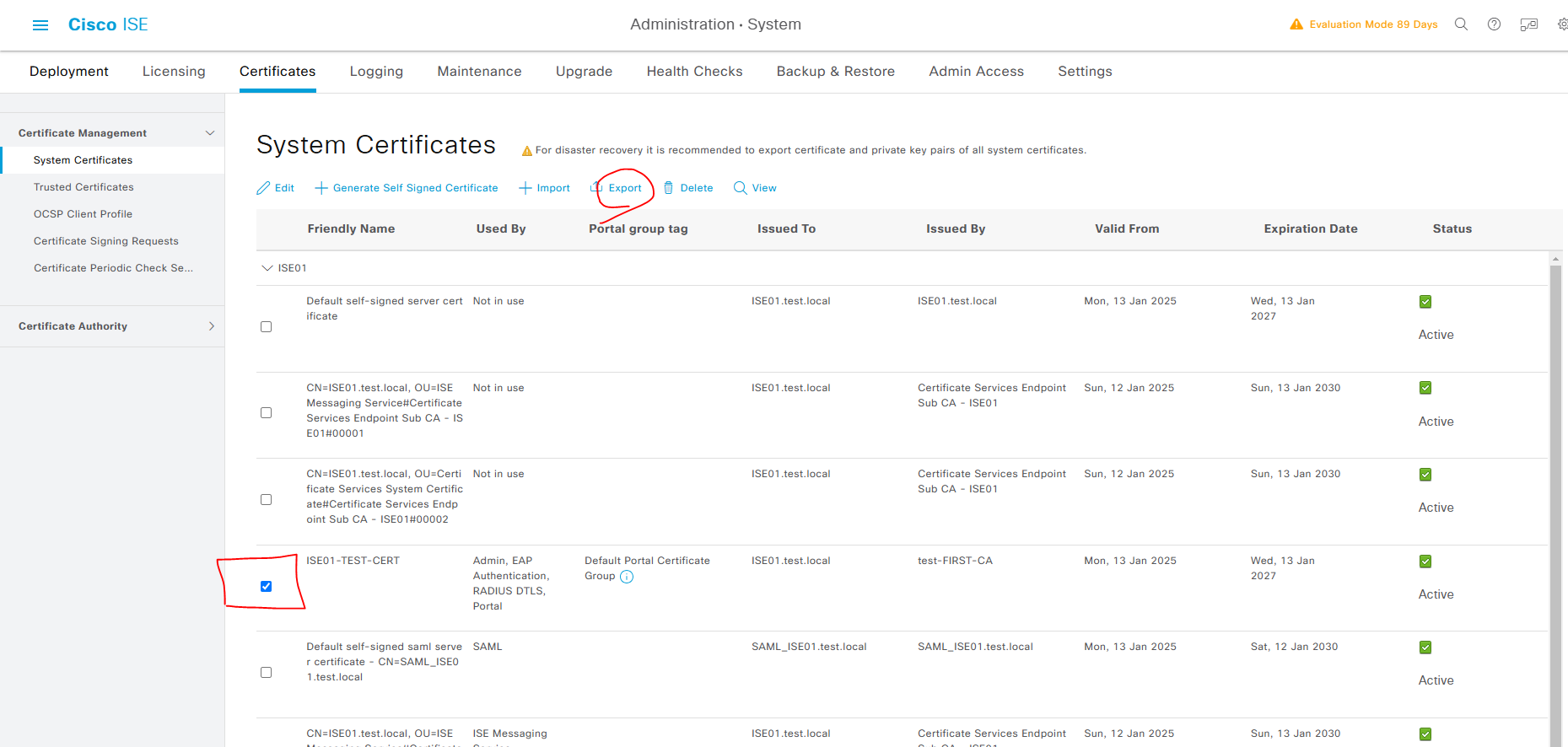
Task: Click the search magnifier icon in header
Action: point(1461,24)
